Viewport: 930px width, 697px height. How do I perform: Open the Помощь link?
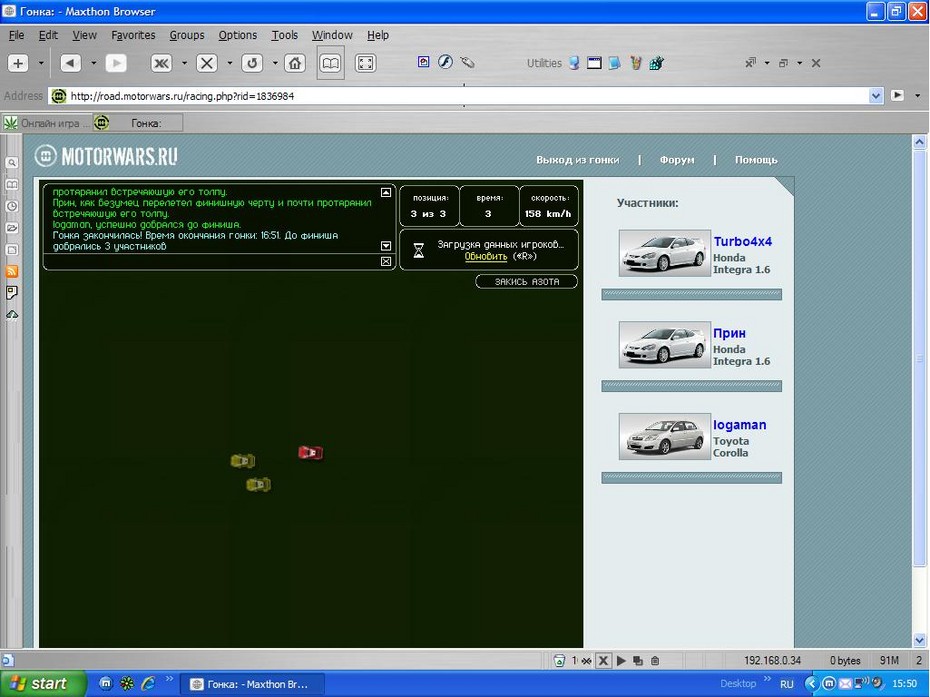756,160
